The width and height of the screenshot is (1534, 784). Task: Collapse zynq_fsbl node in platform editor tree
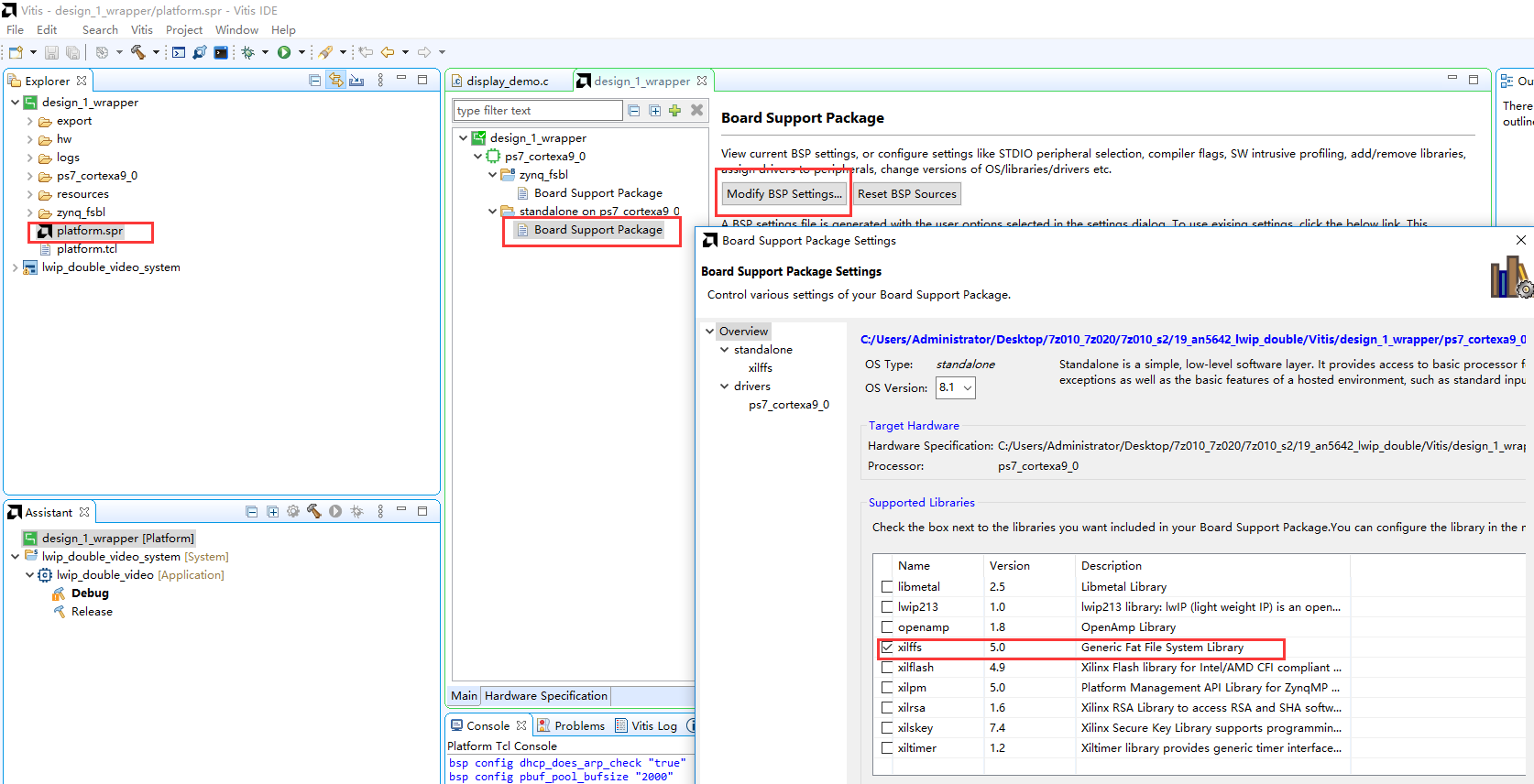click(492, 175)
